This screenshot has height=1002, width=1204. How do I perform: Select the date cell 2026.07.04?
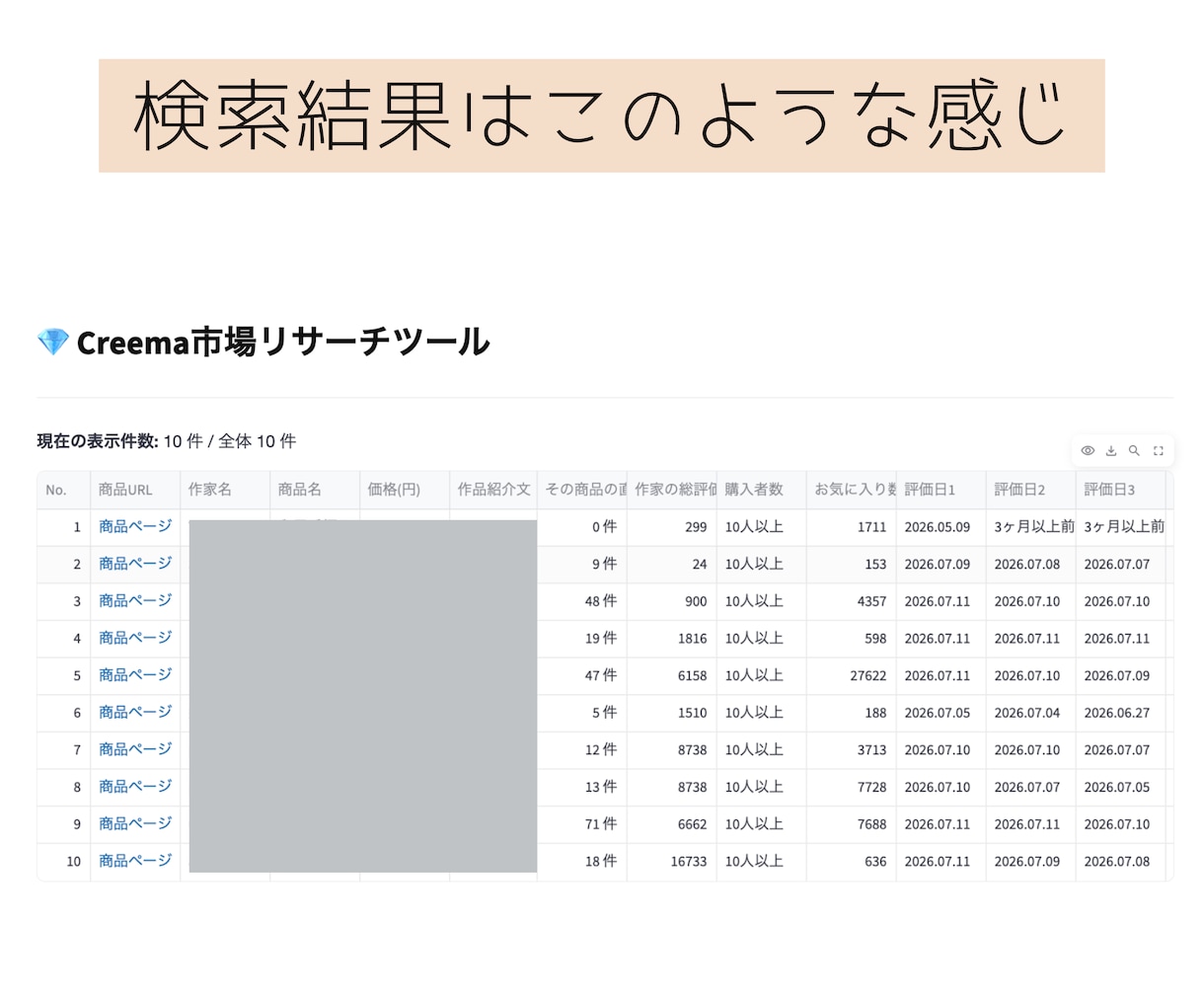1031,713
